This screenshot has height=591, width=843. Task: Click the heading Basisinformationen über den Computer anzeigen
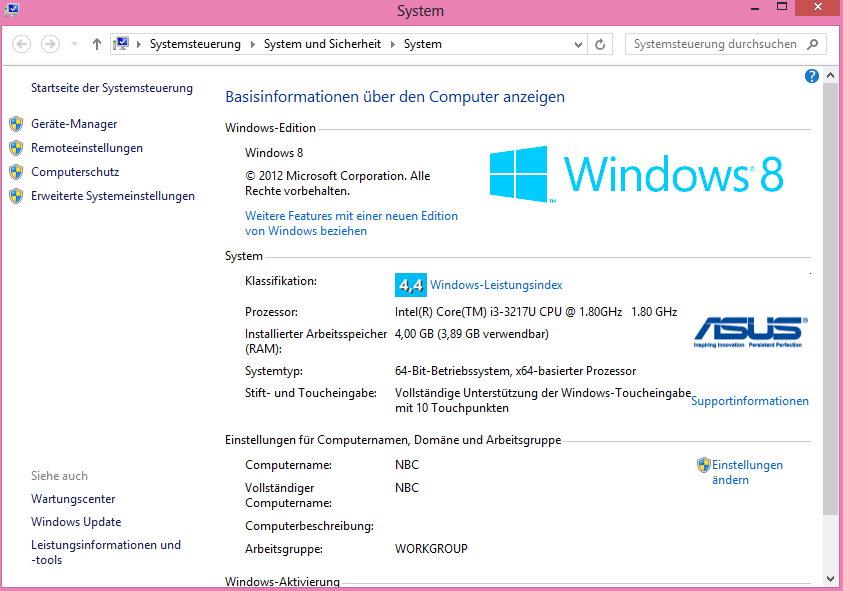pyautogui.click(x=395, y=97)
